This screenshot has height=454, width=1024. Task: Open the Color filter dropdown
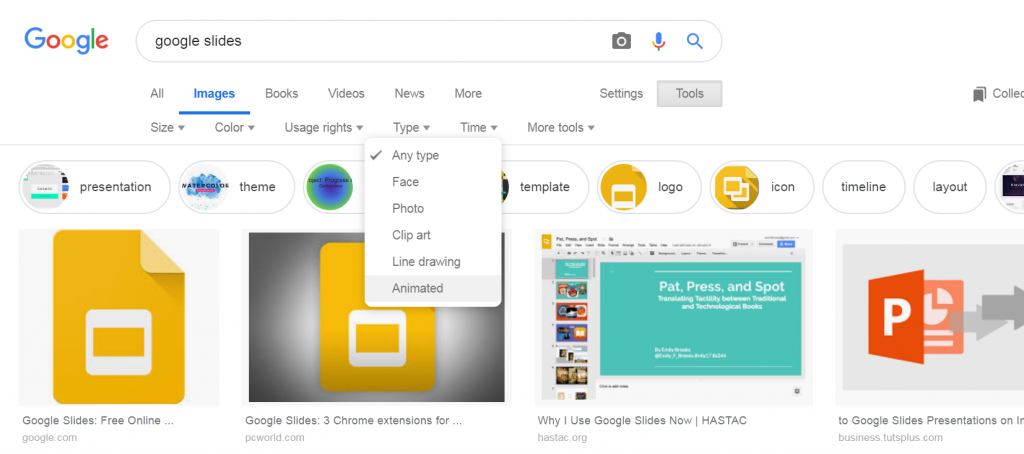[234, 127]
